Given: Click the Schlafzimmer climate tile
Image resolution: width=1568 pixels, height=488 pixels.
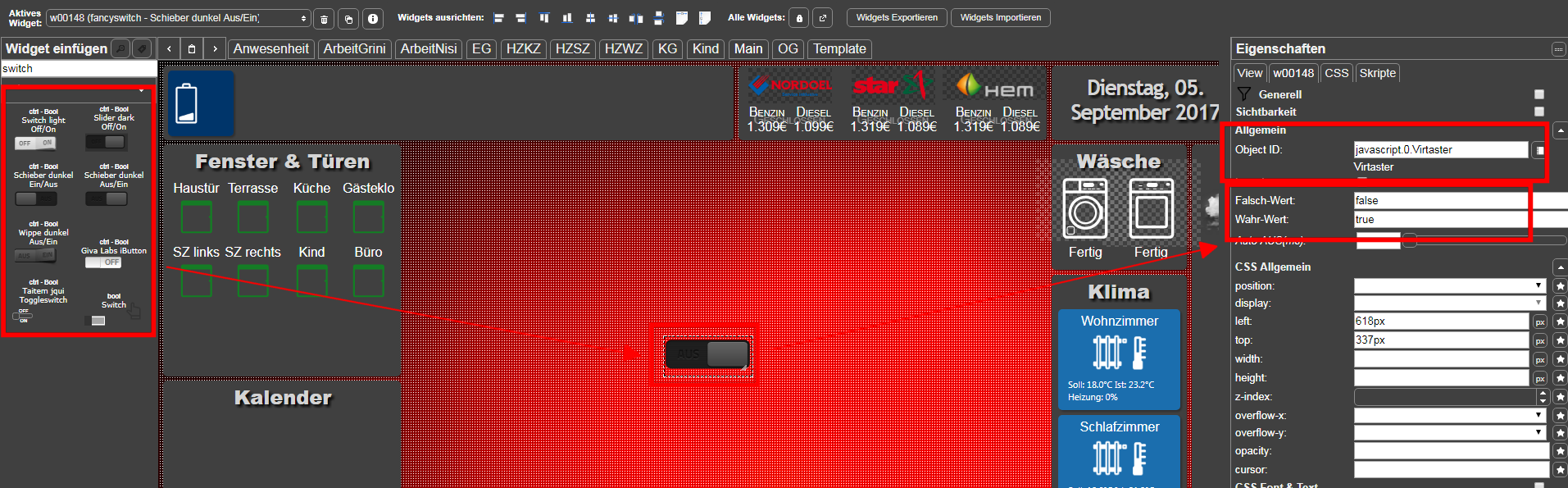Looking at the screenshot, I should pyautogui.click(x=1119, y=451).
